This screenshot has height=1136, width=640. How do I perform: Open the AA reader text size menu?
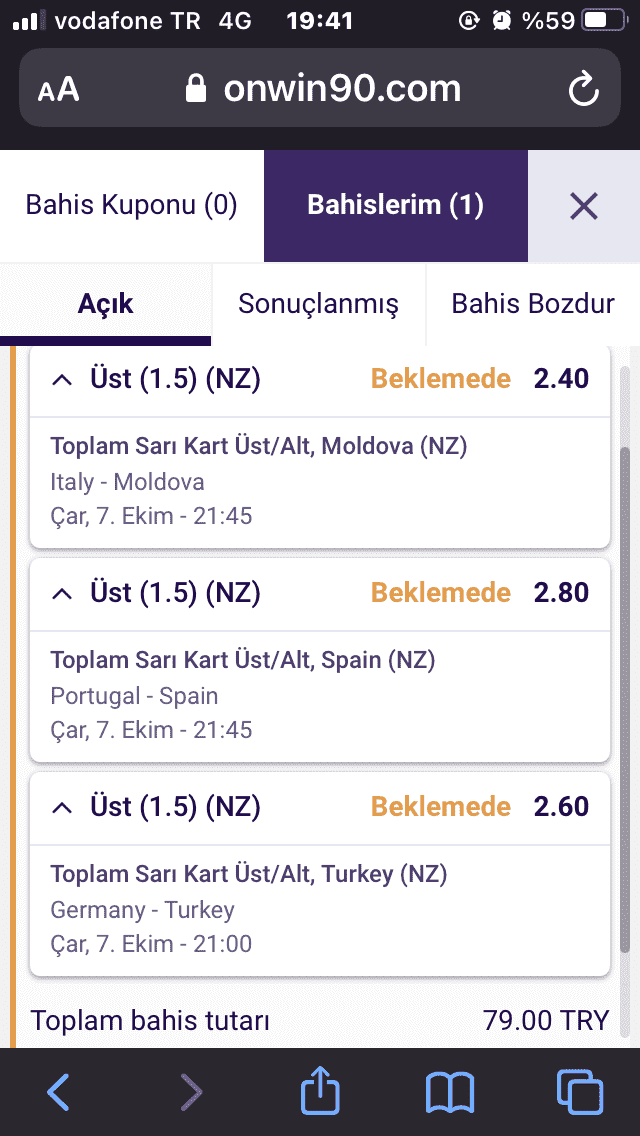click(58, 90)
